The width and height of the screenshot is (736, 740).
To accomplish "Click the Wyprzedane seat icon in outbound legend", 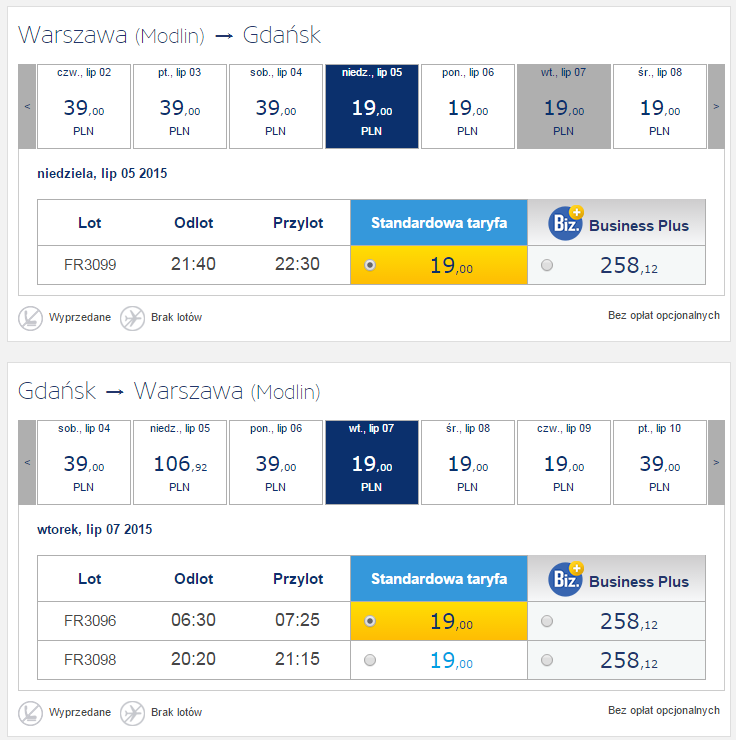I will point(30,318).
